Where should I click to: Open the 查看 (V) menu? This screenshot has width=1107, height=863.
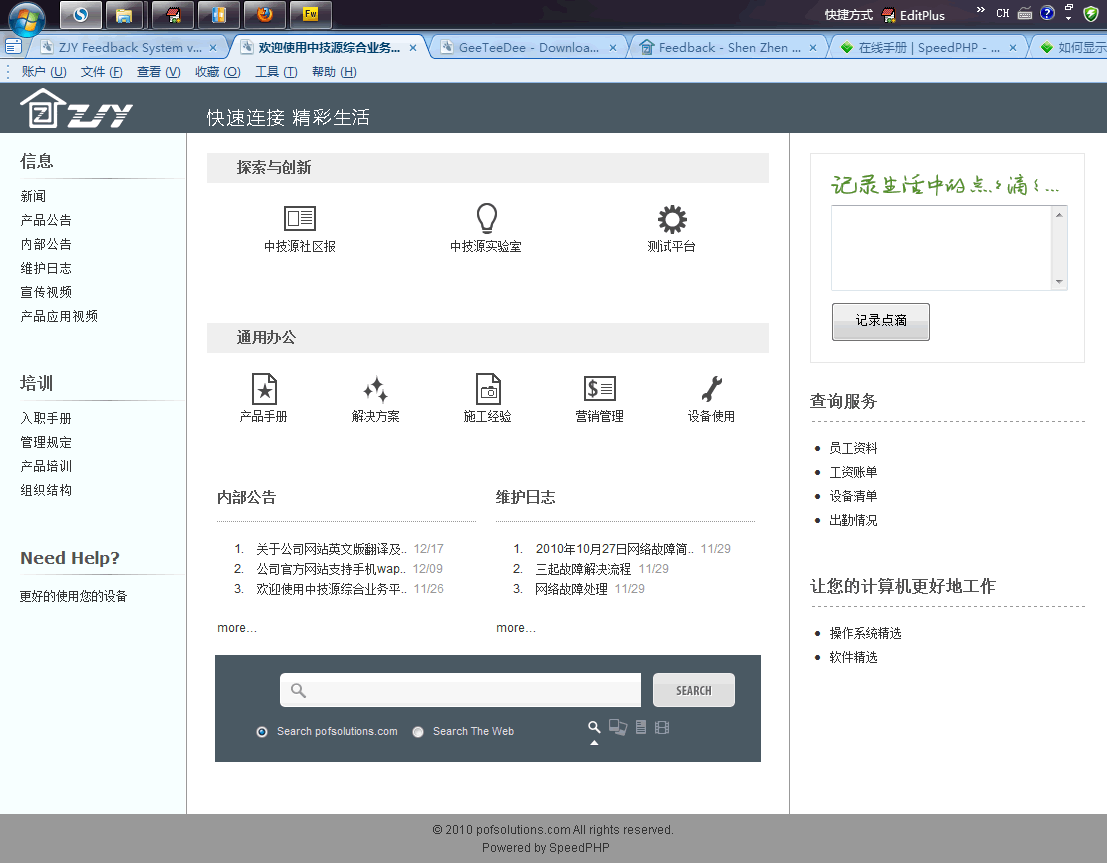pos(159,71)
